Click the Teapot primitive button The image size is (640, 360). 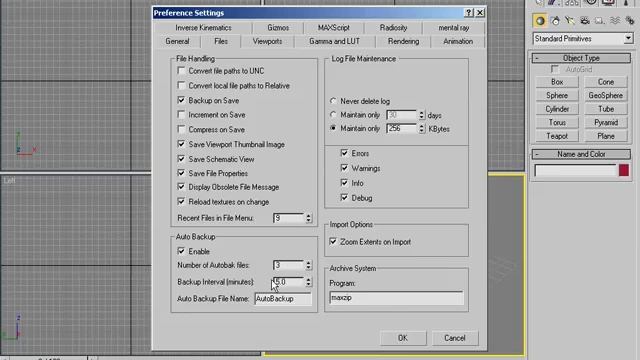[557, 136]
